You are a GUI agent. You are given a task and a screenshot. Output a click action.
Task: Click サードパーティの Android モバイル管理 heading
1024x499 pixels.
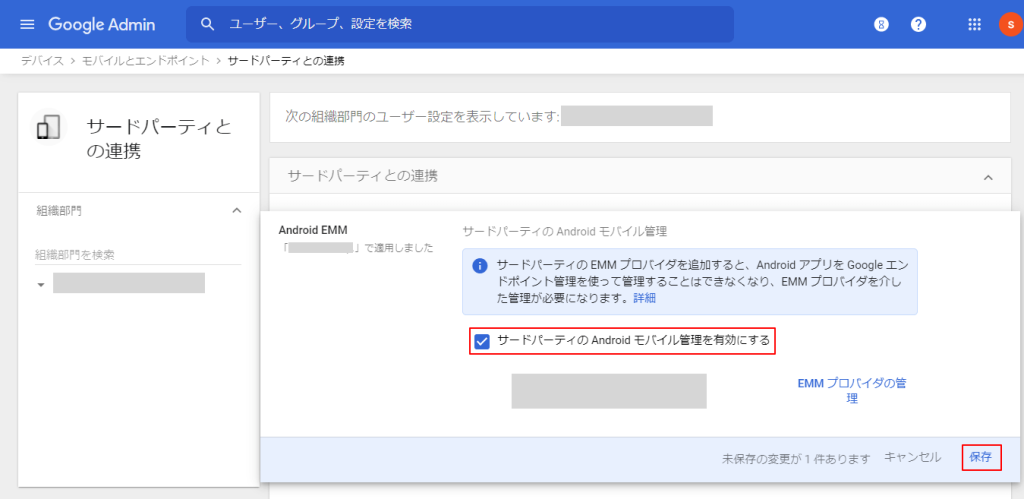coord(564,231)
